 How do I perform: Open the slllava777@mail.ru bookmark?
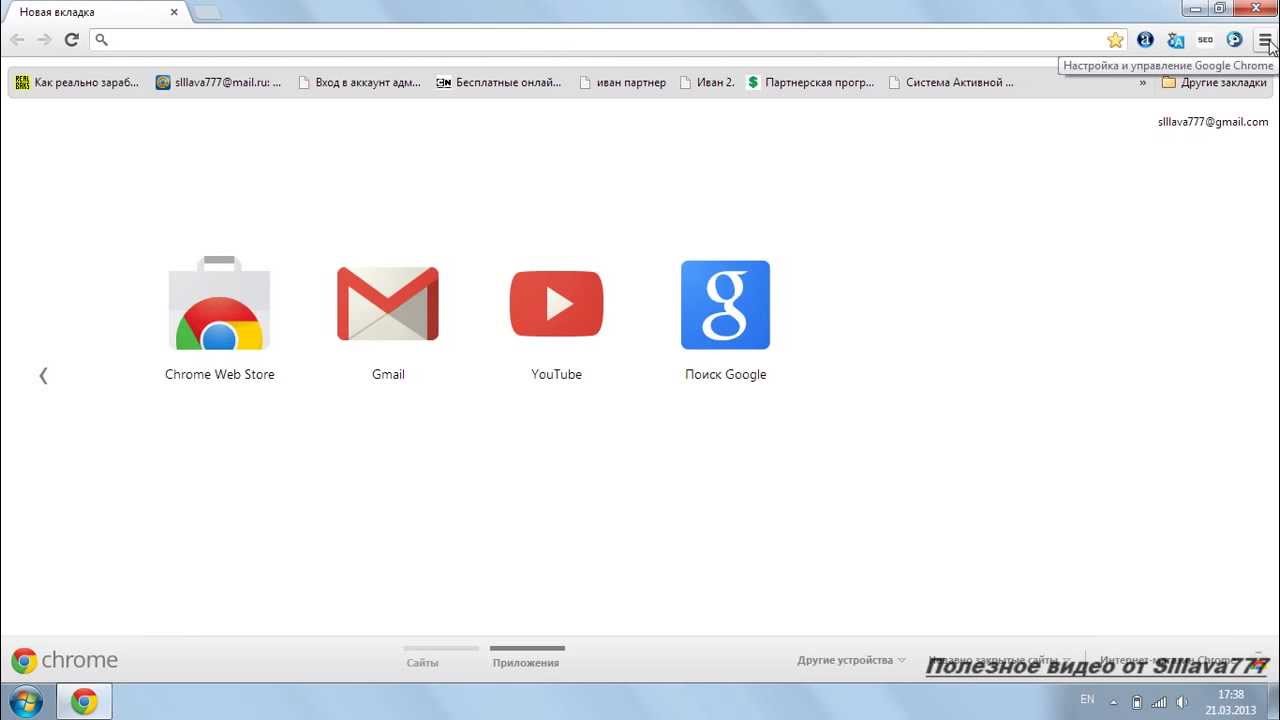click(219, 83)
